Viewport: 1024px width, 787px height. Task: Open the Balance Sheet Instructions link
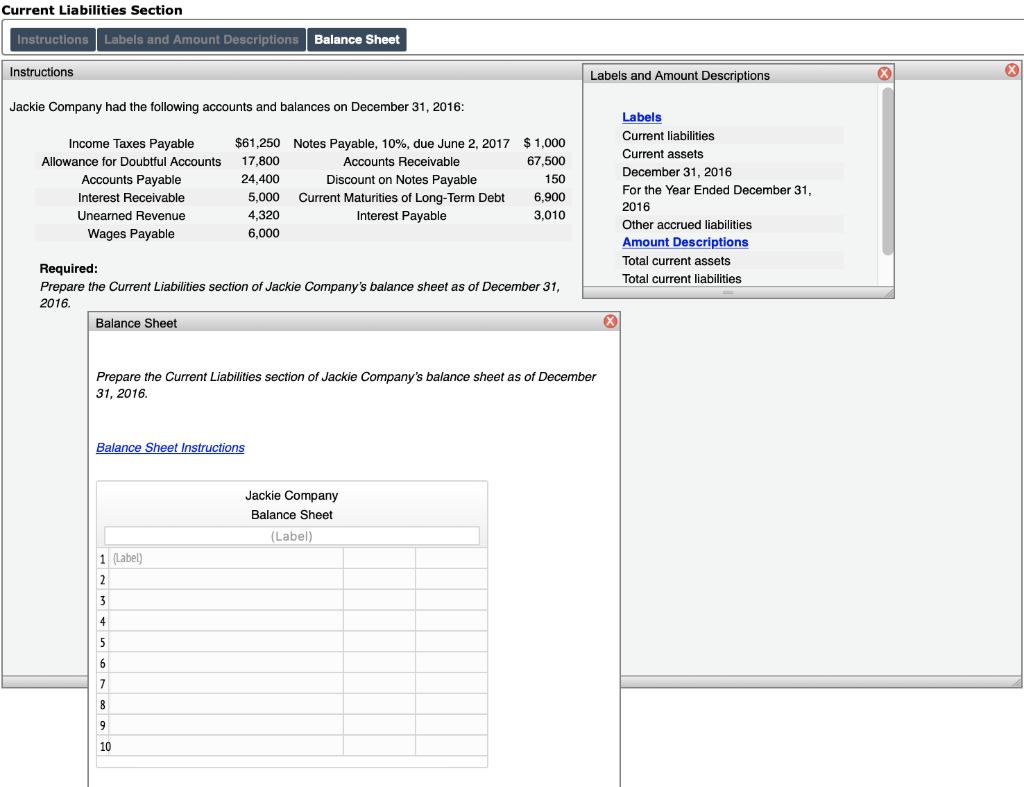pos(169,447)
